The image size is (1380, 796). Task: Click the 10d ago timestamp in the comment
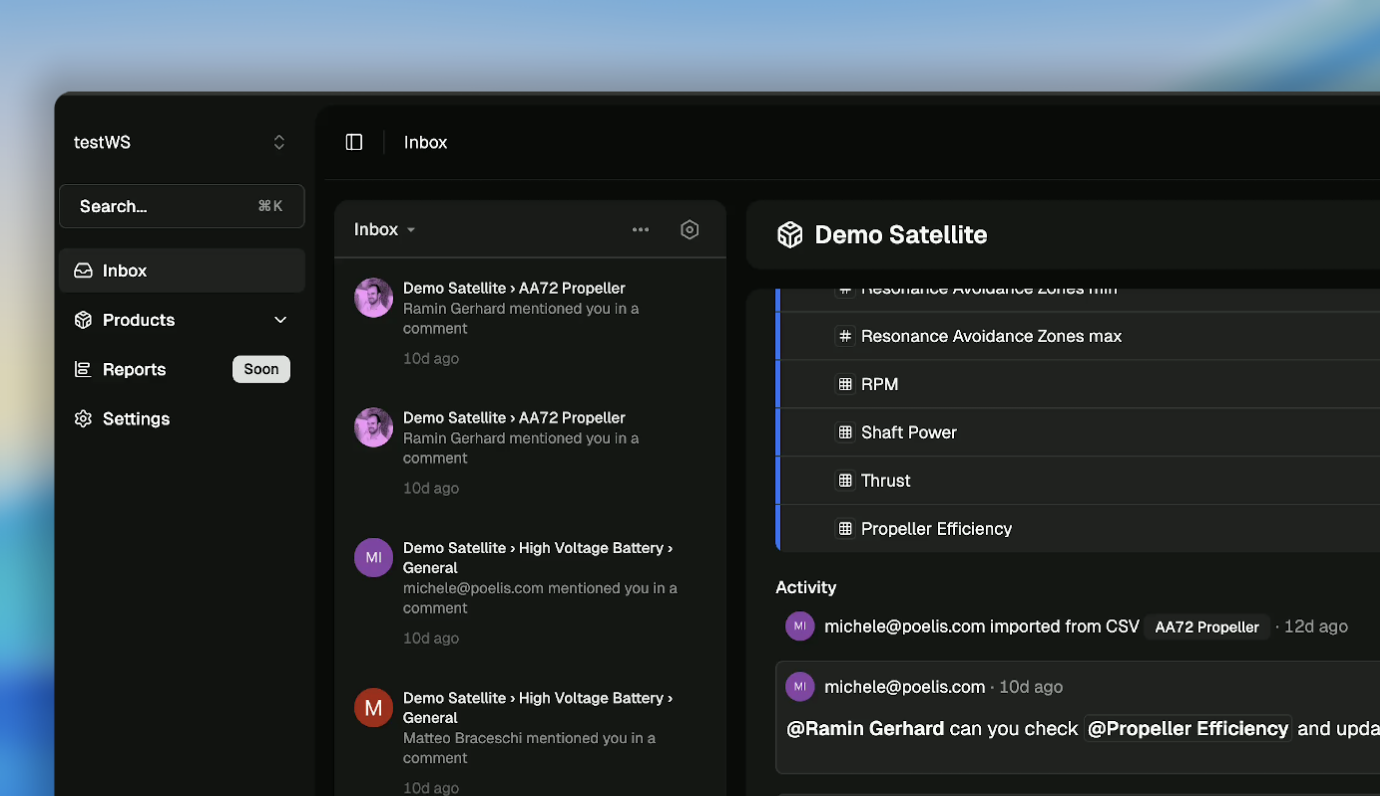1031,687
